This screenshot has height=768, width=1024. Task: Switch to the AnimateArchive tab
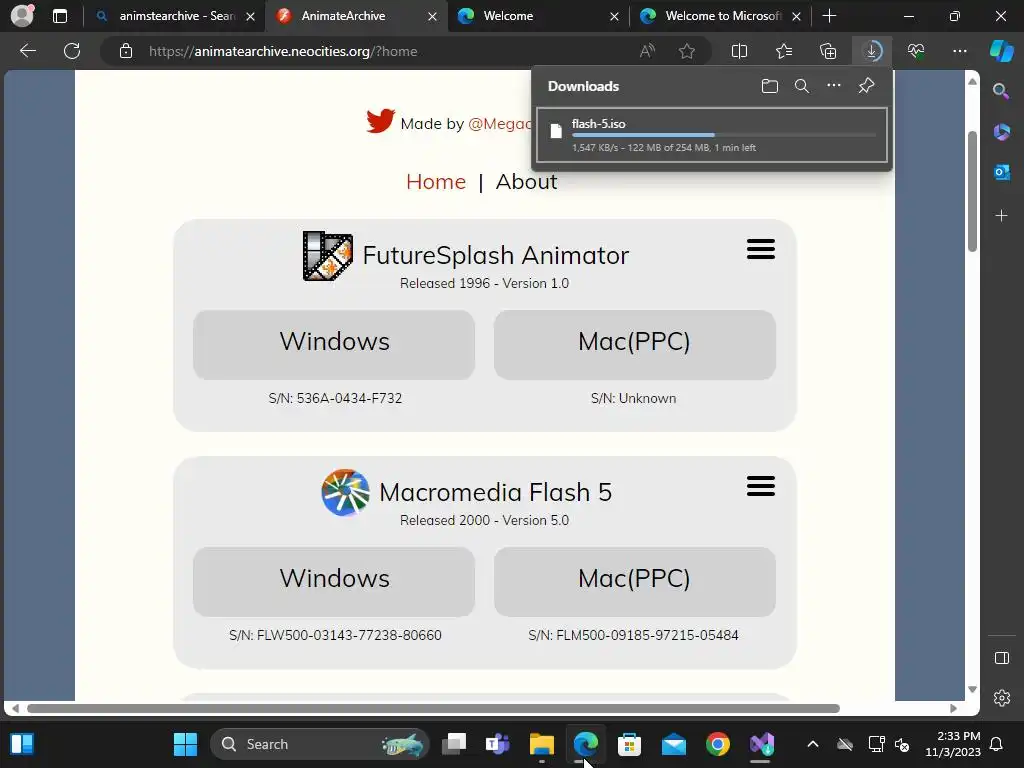pos(356,16)
